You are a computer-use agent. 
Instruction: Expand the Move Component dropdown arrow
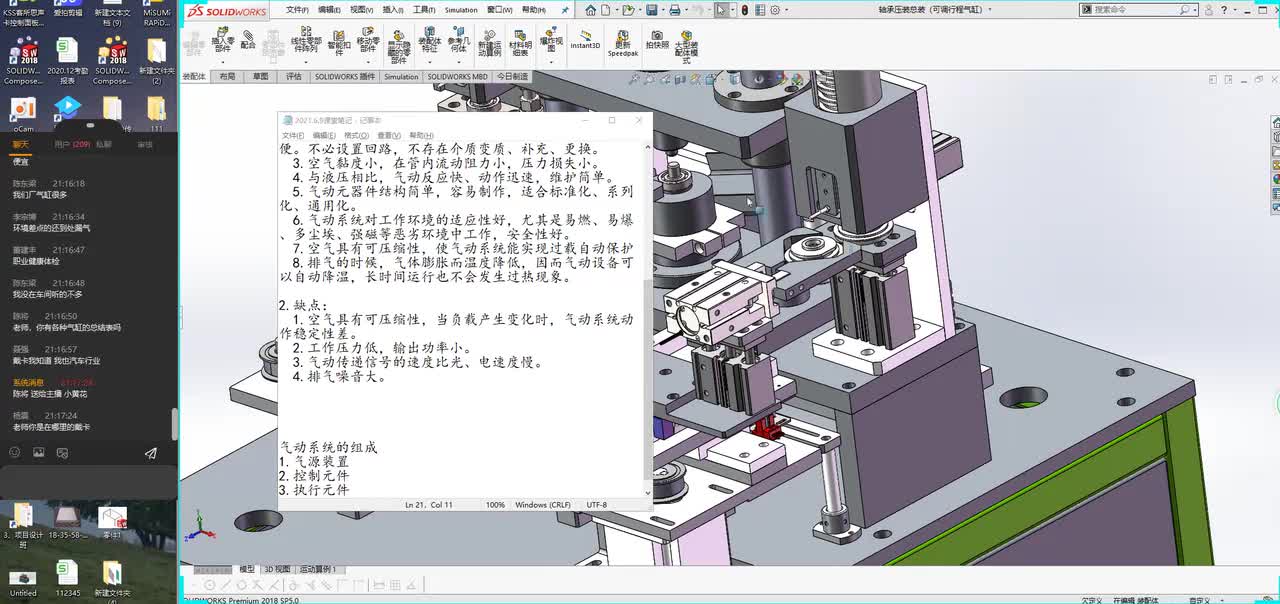pyautogui.click(x=368, y=62)
